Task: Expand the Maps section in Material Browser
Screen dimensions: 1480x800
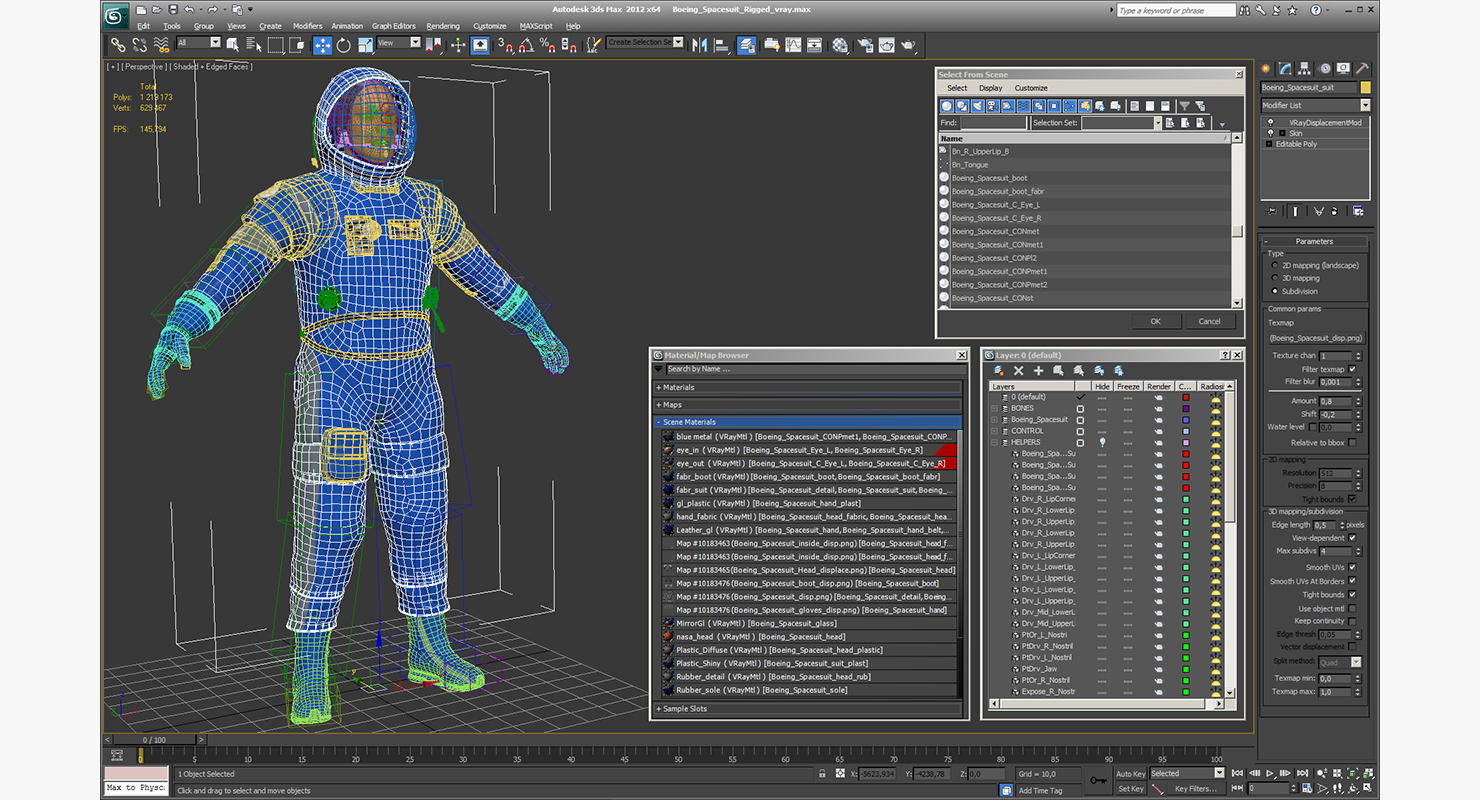Action: coord(808,405)
